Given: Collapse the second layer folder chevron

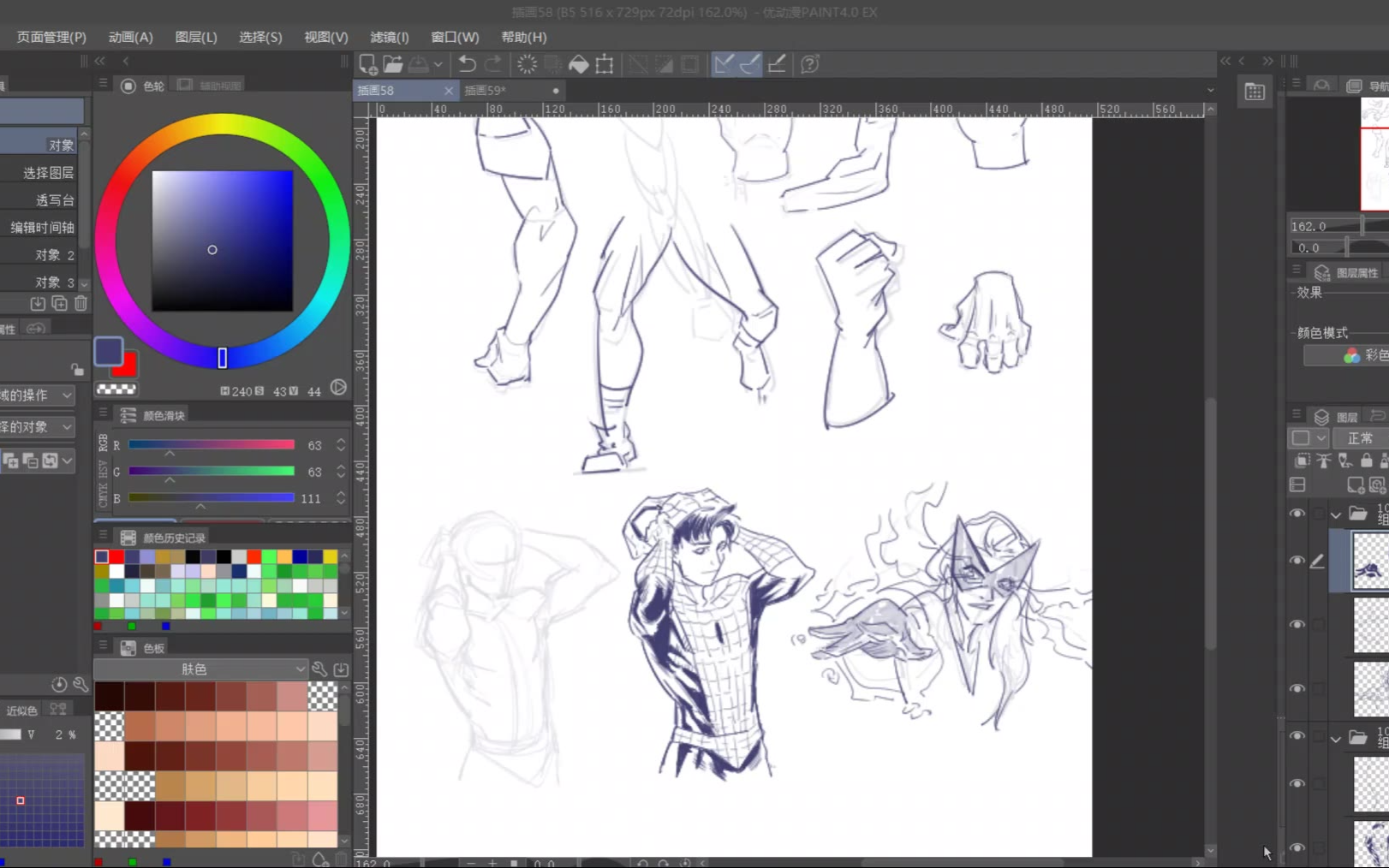Looking at the screenshot, I should tap(1336, 738).
